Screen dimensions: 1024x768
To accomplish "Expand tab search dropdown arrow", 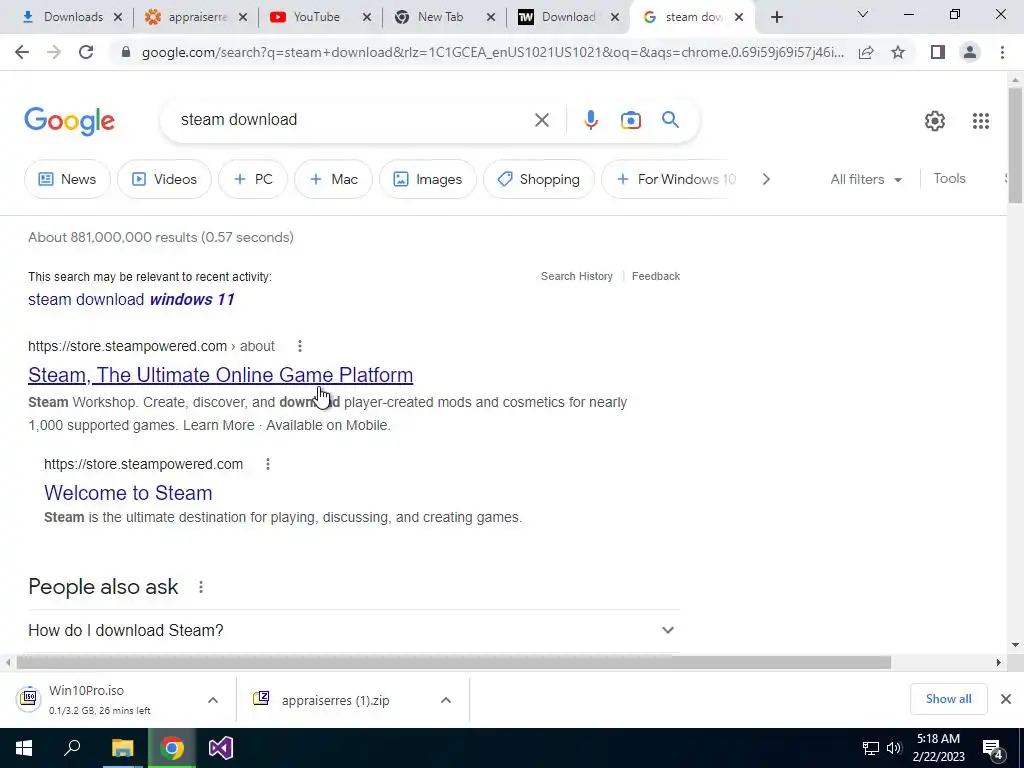I will pyautogui.click(x=863, y=14).
